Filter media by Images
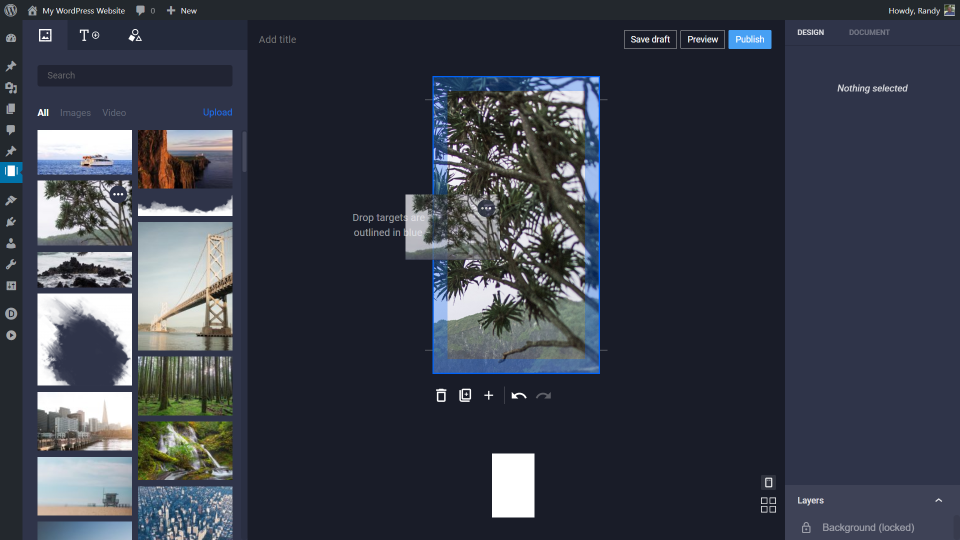This screenshot has width=960, height=540. coord(75,113)
